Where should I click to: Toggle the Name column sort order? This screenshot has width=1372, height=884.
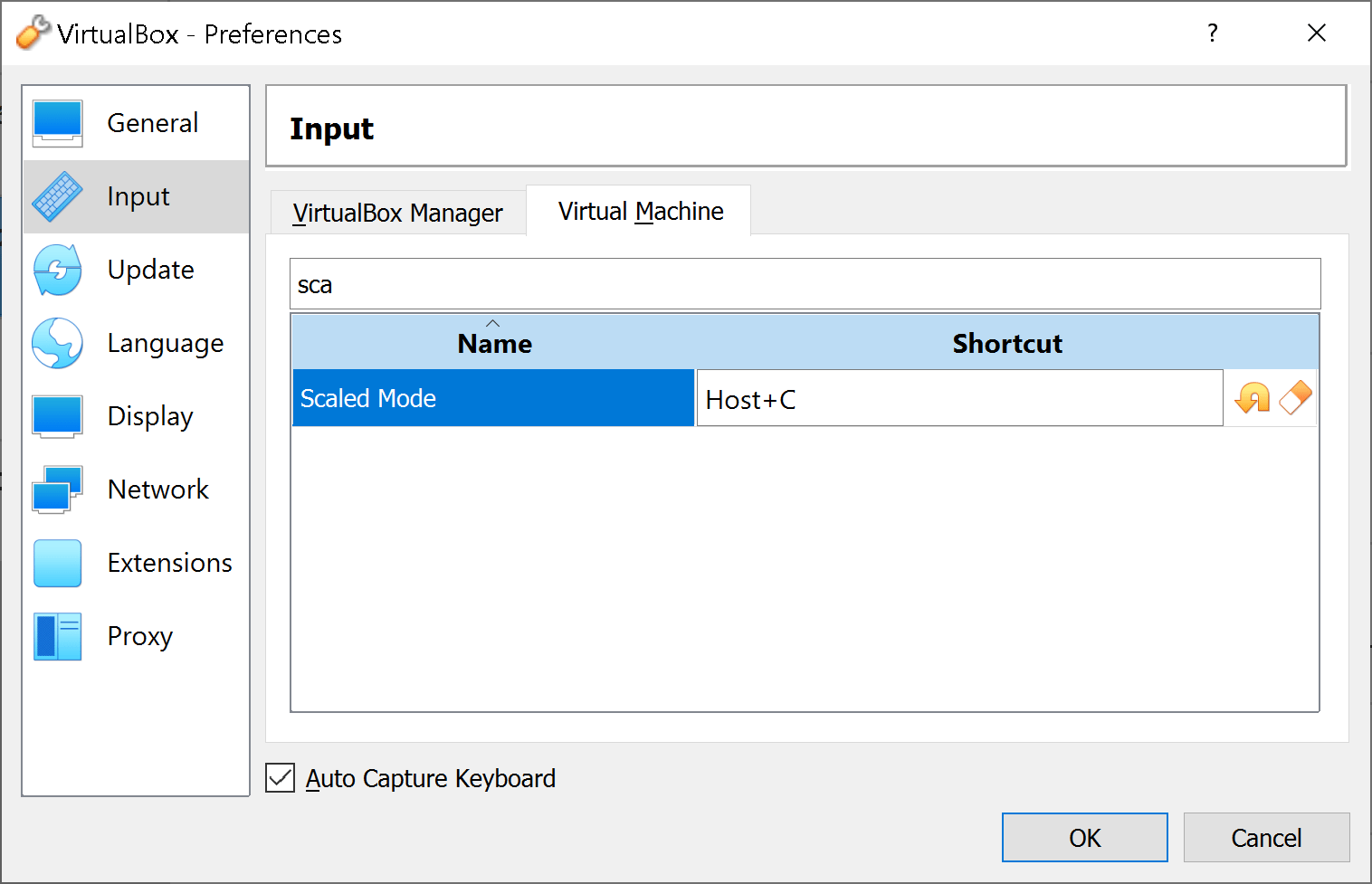point(493,342)
